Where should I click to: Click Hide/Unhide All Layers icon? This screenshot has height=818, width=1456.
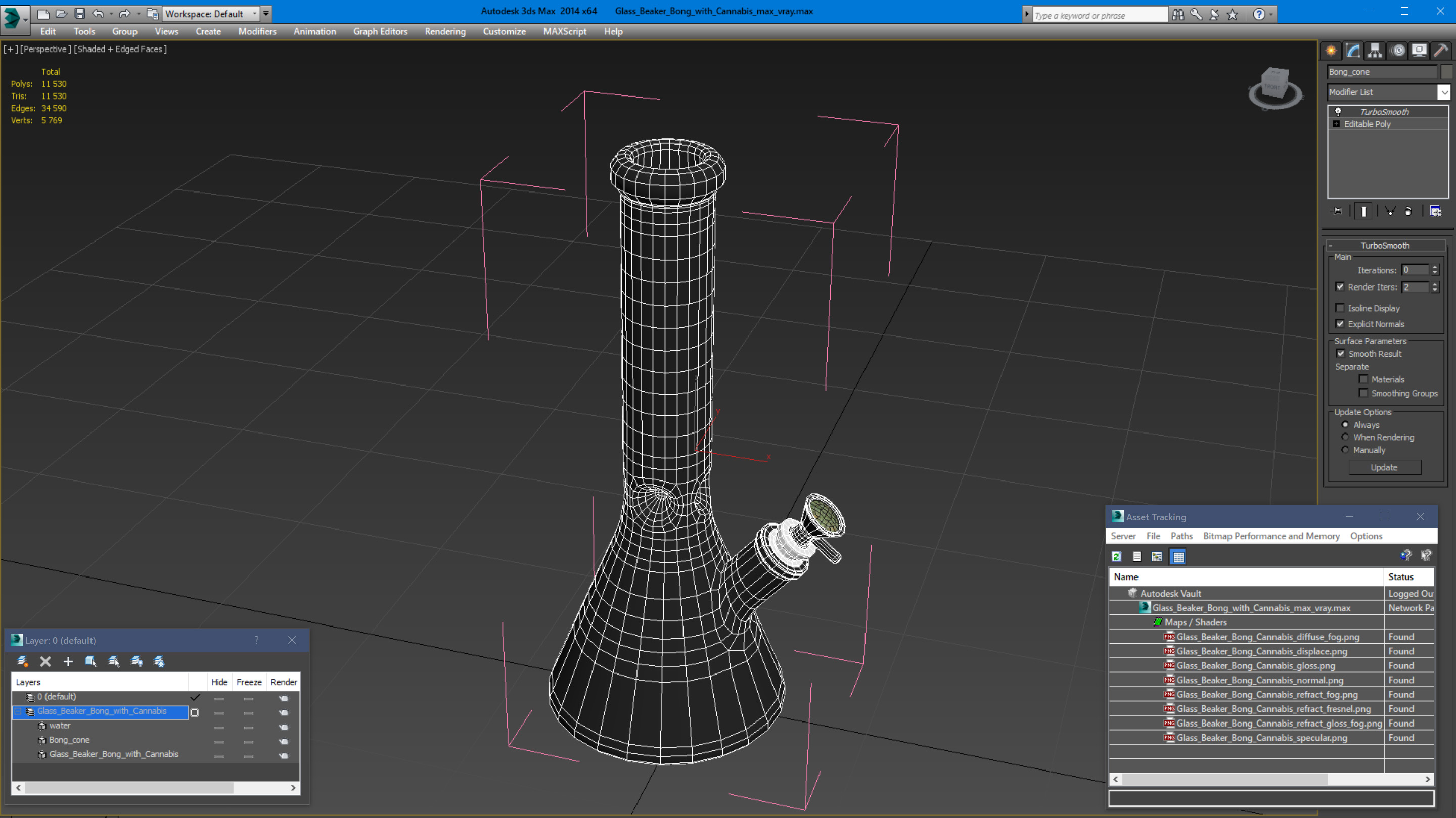137,661
